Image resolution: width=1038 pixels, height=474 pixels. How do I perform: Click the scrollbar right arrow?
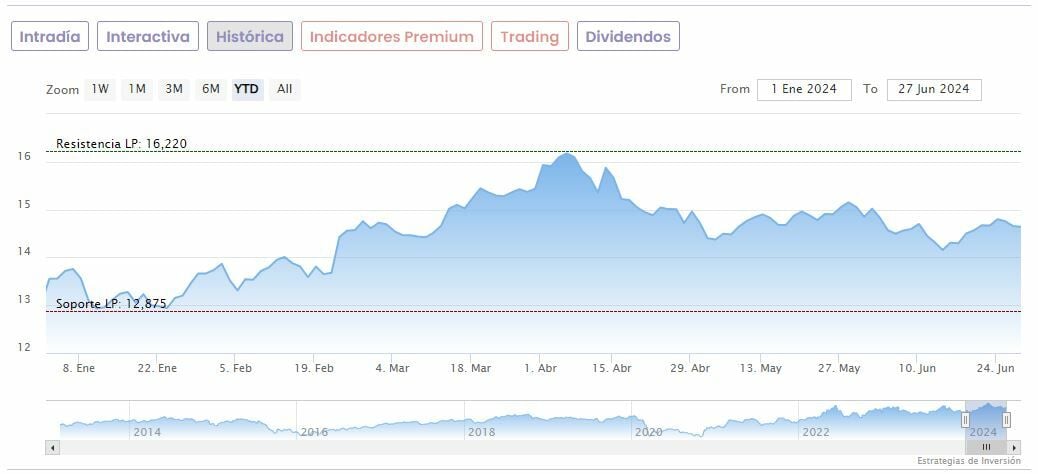point(1014,447)
